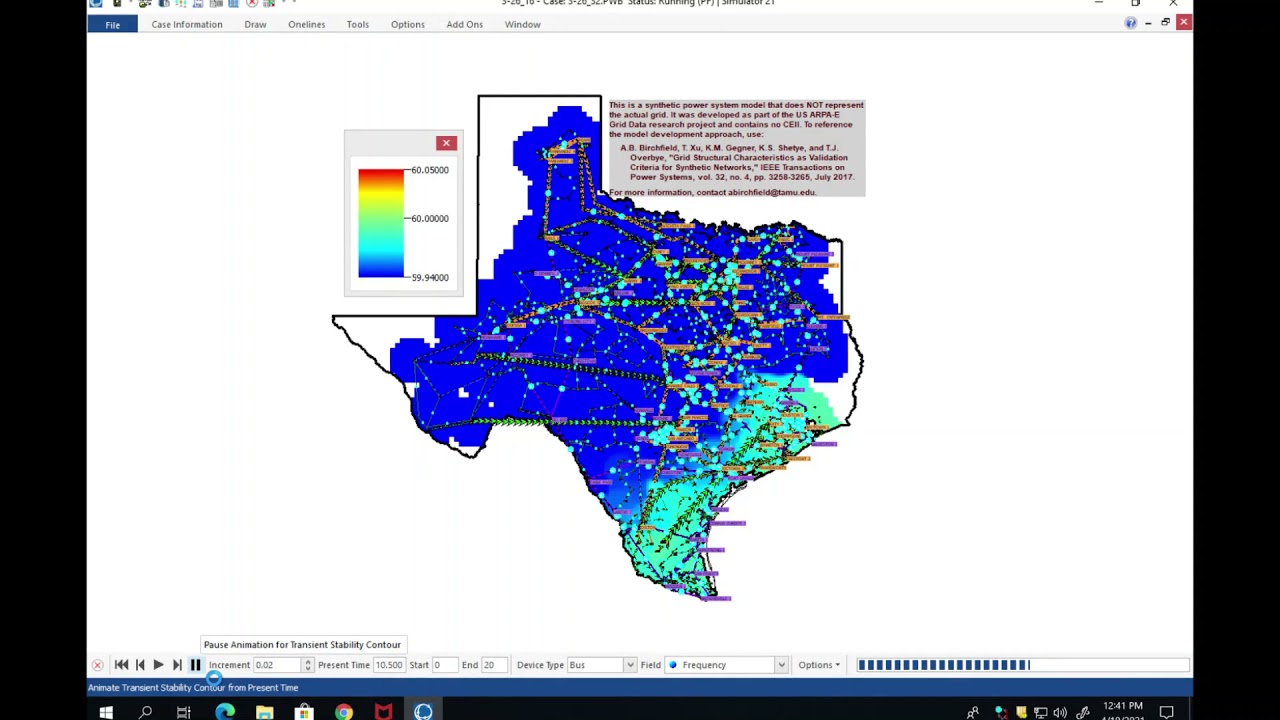Switch to the Onelines ribbon tab
Viewport: 1280px width, 720px height.
[306, 24]
